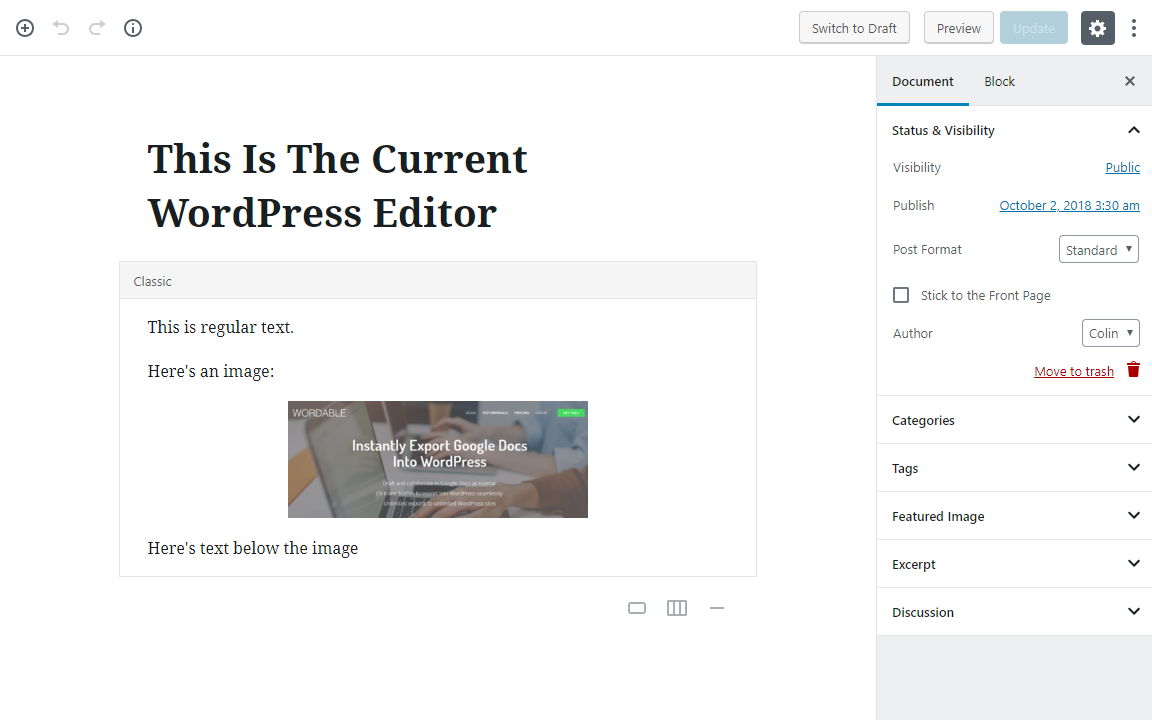Open content structure info icon
This screenshot has height=720, width=1152.
133,28
